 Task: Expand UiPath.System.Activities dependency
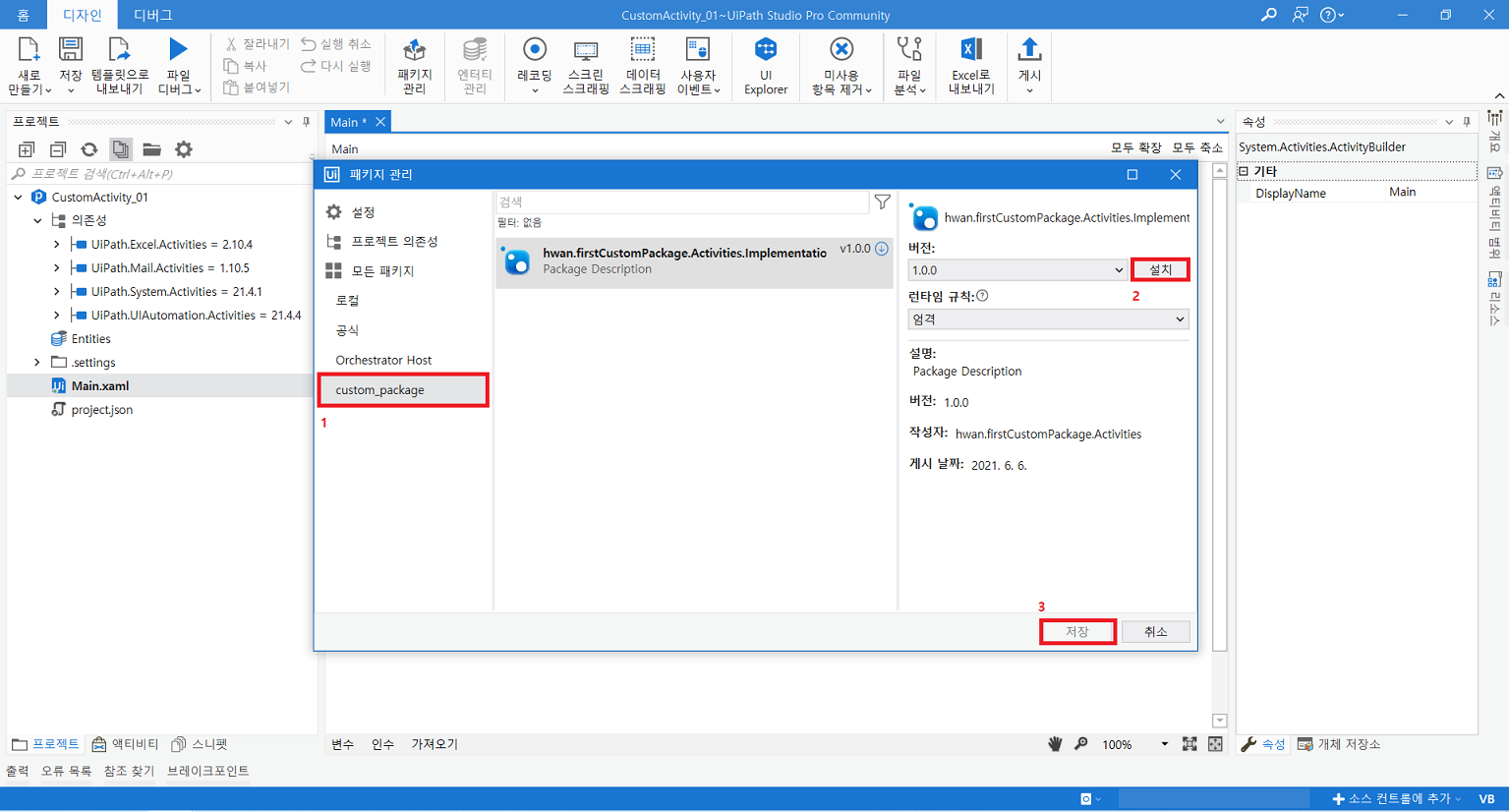coord(56,291)
